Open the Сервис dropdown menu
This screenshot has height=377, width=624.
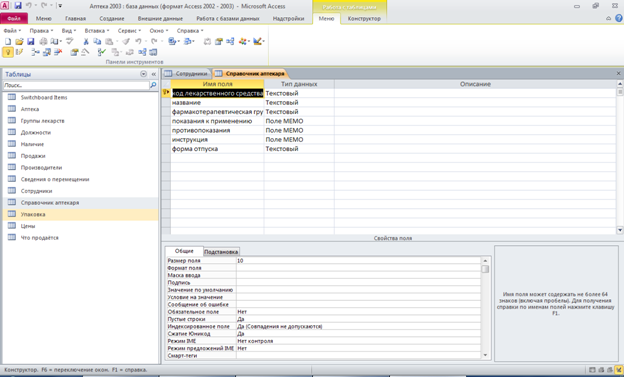[x=129, y=31]
